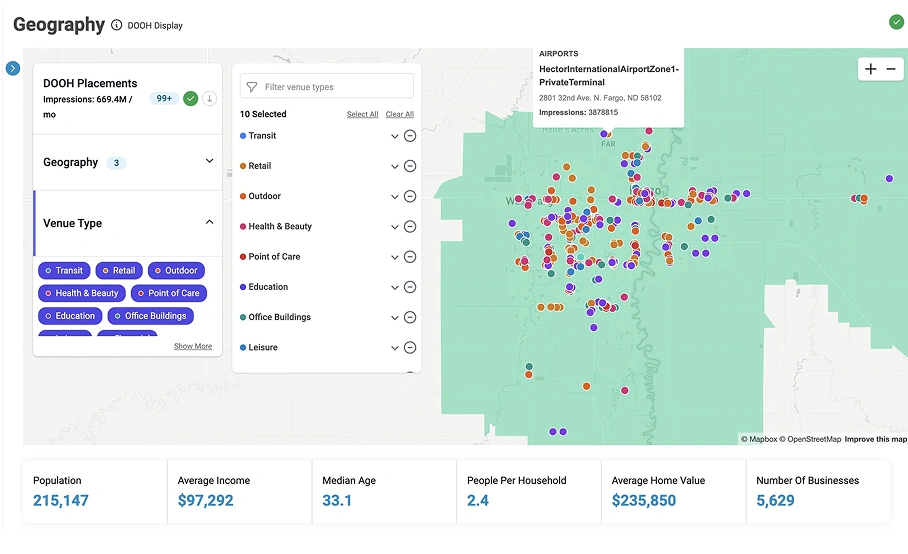Click the Filter venue types search field
Screen dimensions: 908x554
coord(327,87)
